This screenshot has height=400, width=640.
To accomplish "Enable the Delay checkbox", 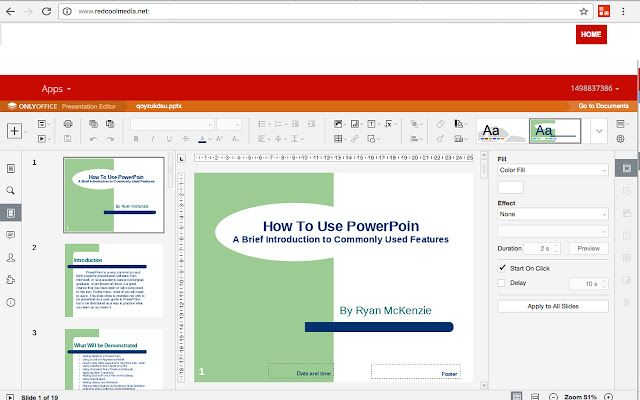I will tap(502, 283).
